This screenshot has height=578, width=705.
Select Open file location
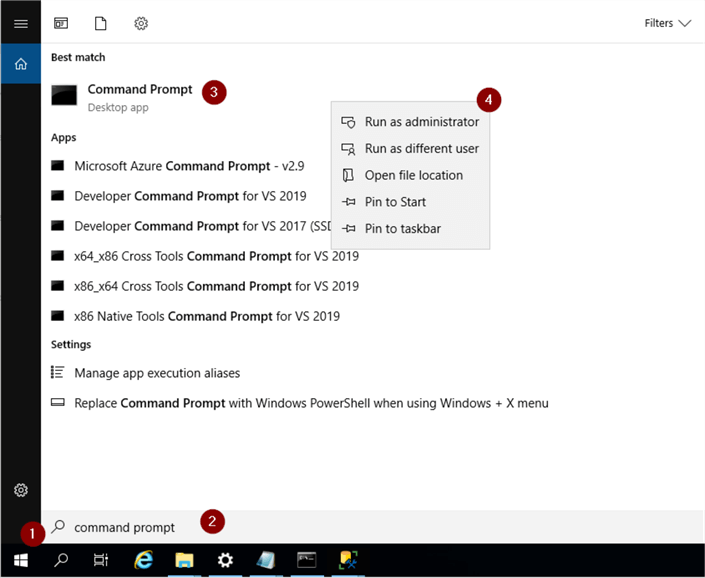(410, 175)
